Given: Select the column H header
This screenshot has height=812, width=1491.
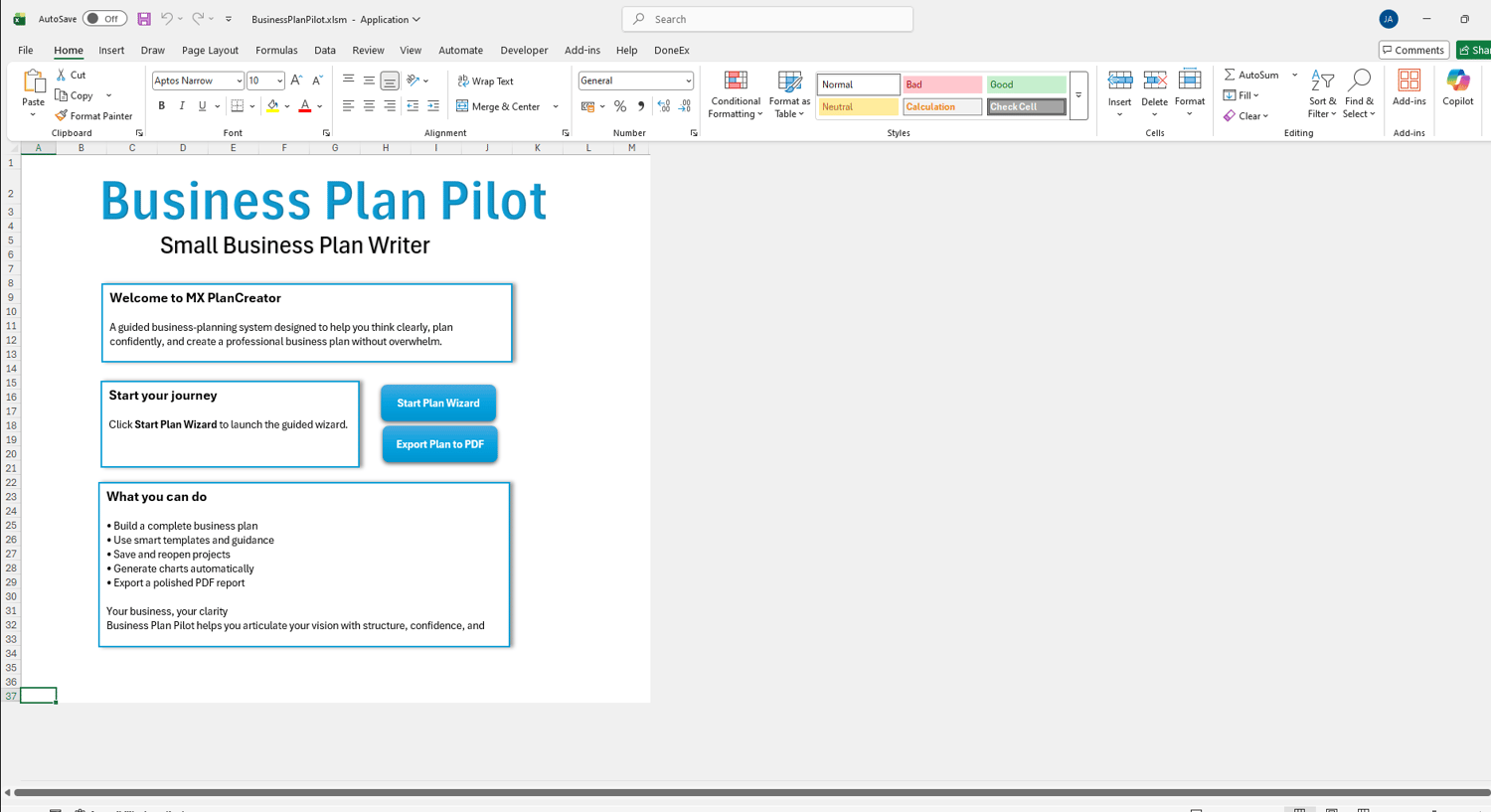Looking at the screenshot, I should click(x=386, y=148).
